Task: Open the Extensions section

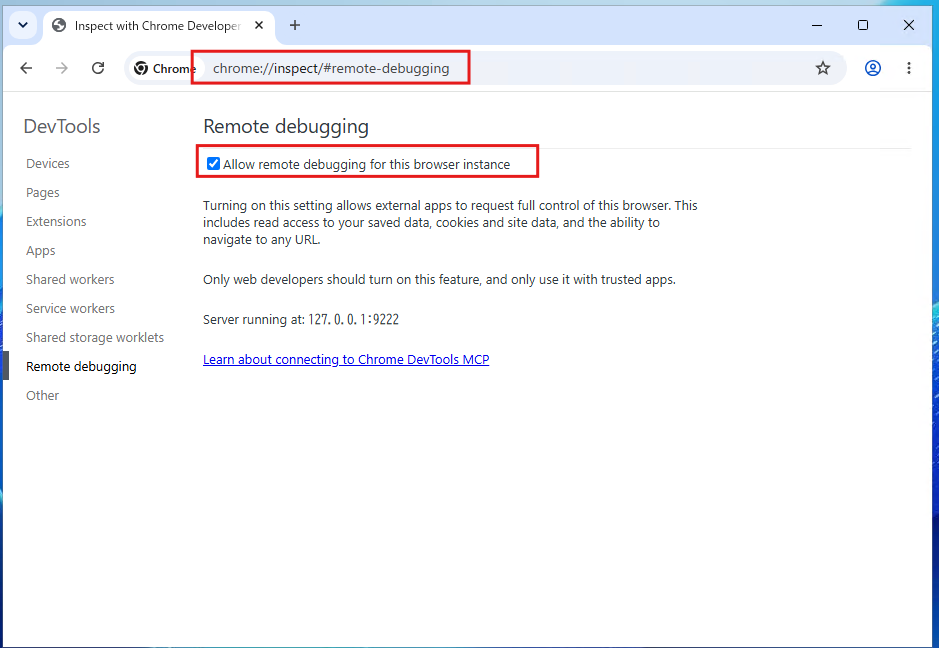Action: pos(56,222)
